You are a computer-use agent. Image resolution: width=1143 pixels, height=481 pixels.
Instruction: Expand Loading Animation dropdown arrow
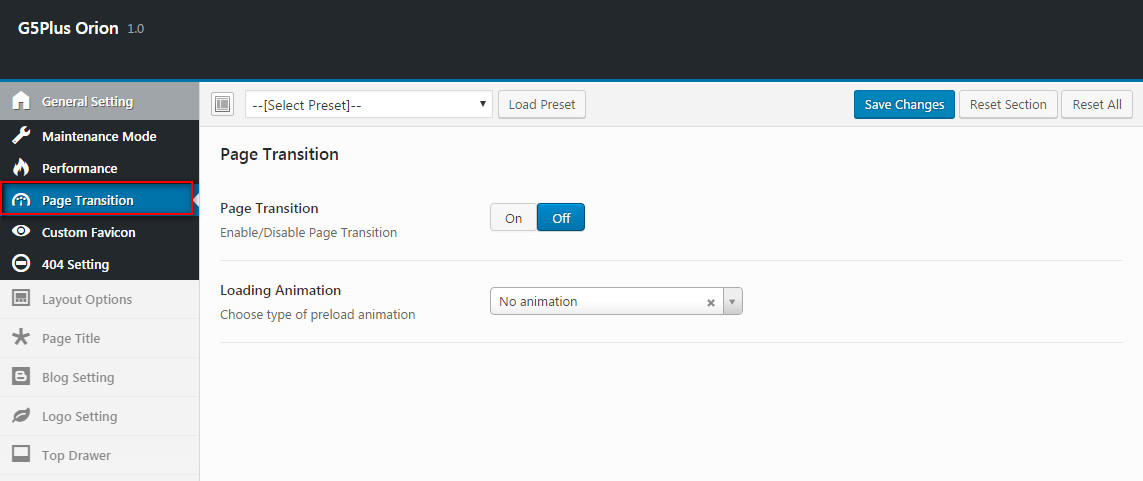(733, 301)
